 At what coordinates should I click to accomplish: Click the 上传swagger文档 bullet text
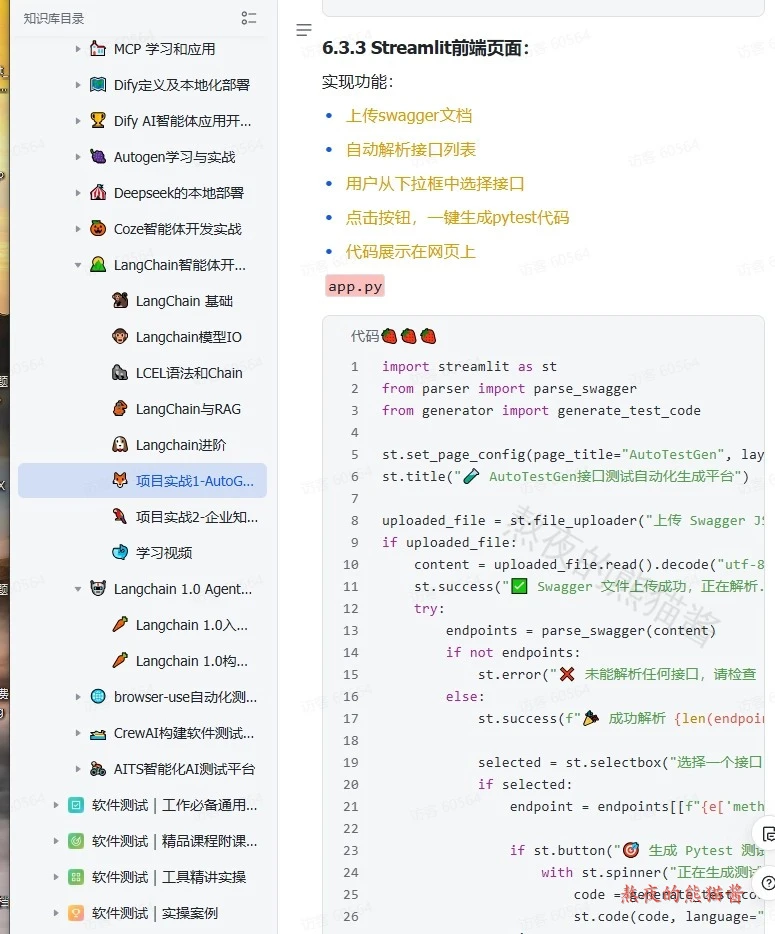coord(409,116)
